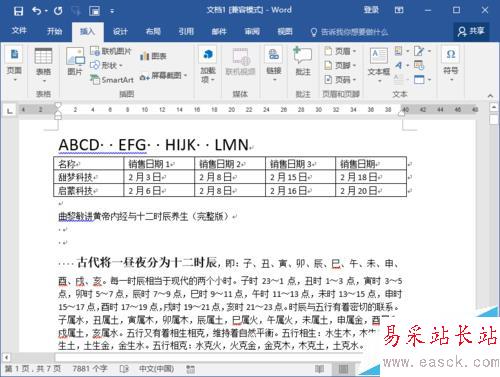Click the page count in status bar

pos(33,369)
